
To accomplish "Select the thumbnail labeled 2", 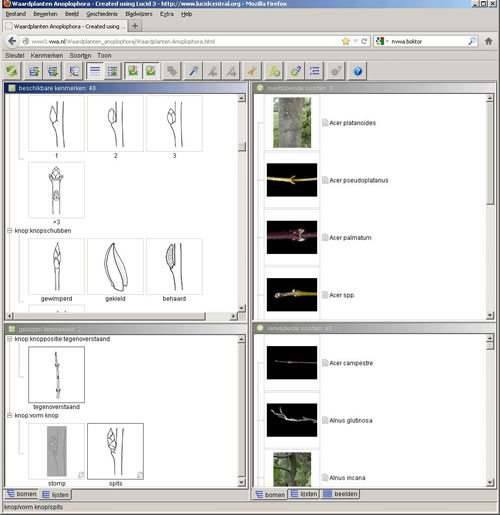I will (x=115, y=123).
